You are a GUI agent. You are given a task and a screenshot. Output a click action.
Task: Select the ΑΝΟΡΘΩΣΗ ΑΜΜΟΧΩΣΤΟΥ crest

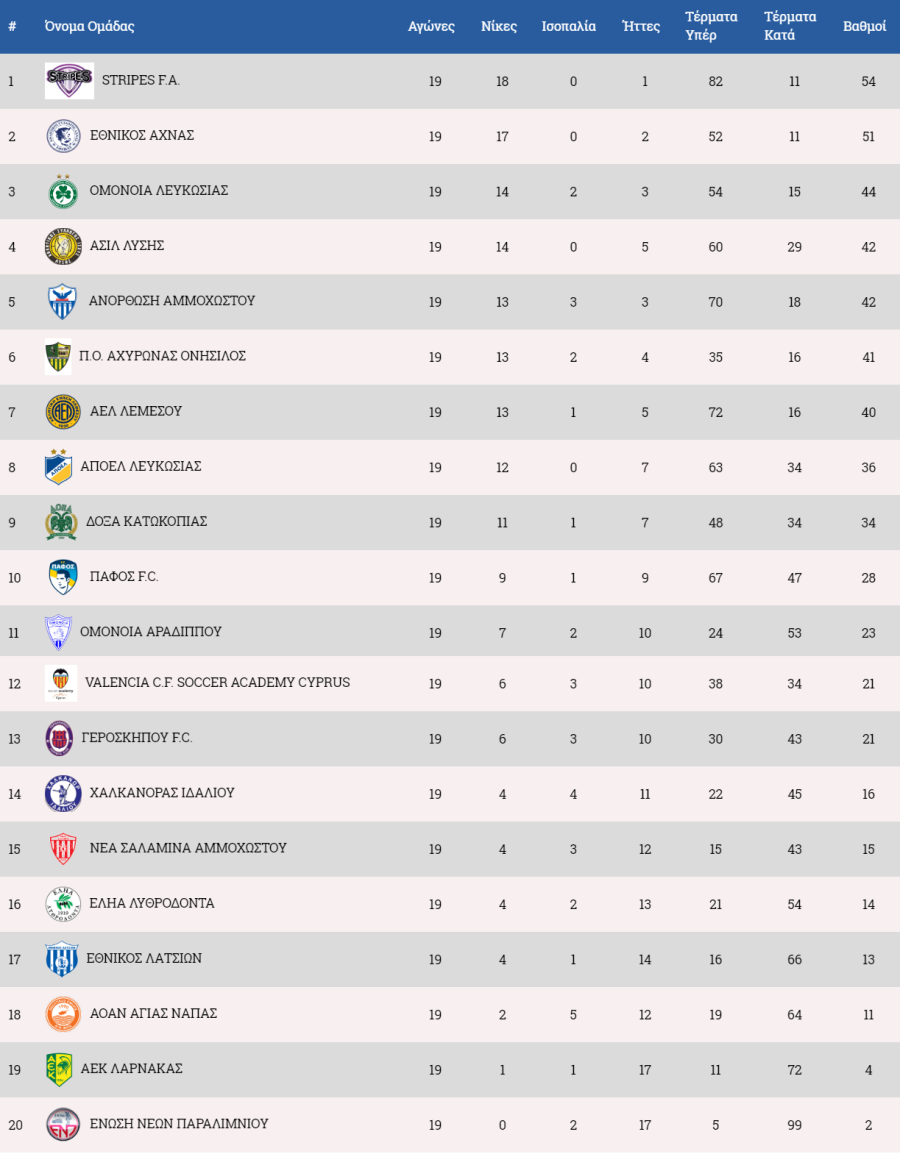click(x=63, y=302)
